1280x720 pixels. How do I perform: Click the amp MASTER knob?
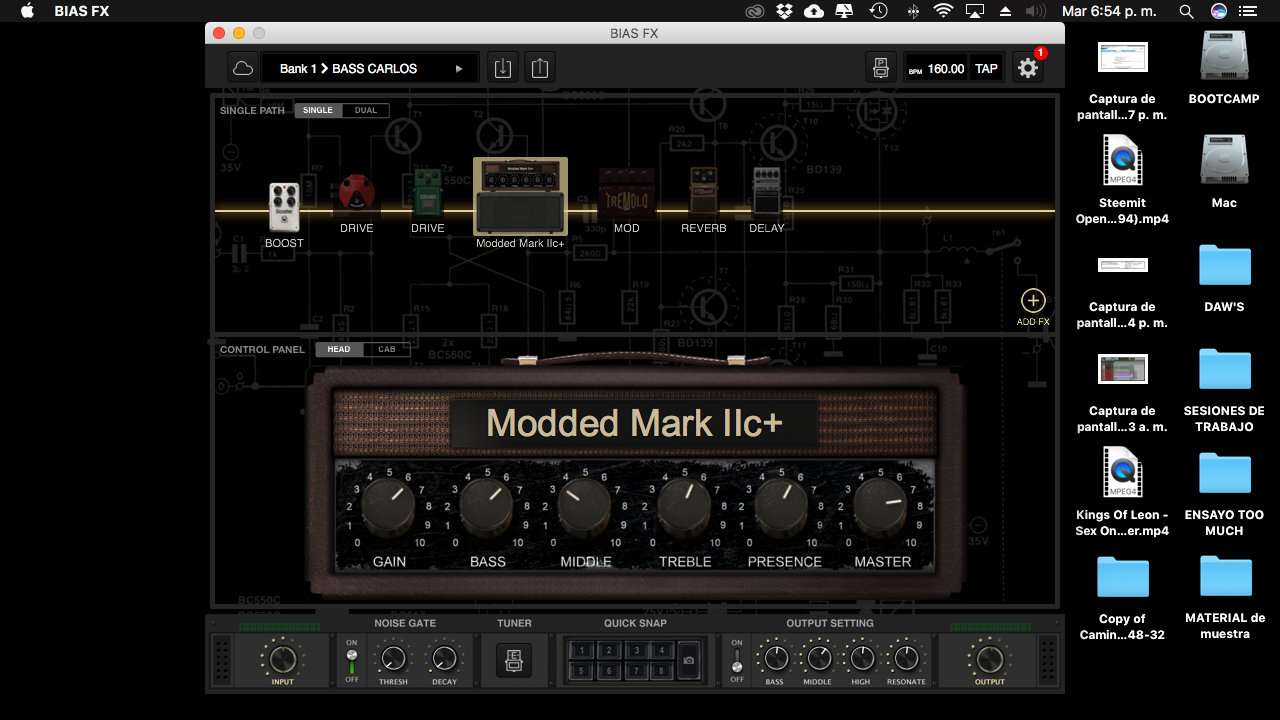click(880, 506)
